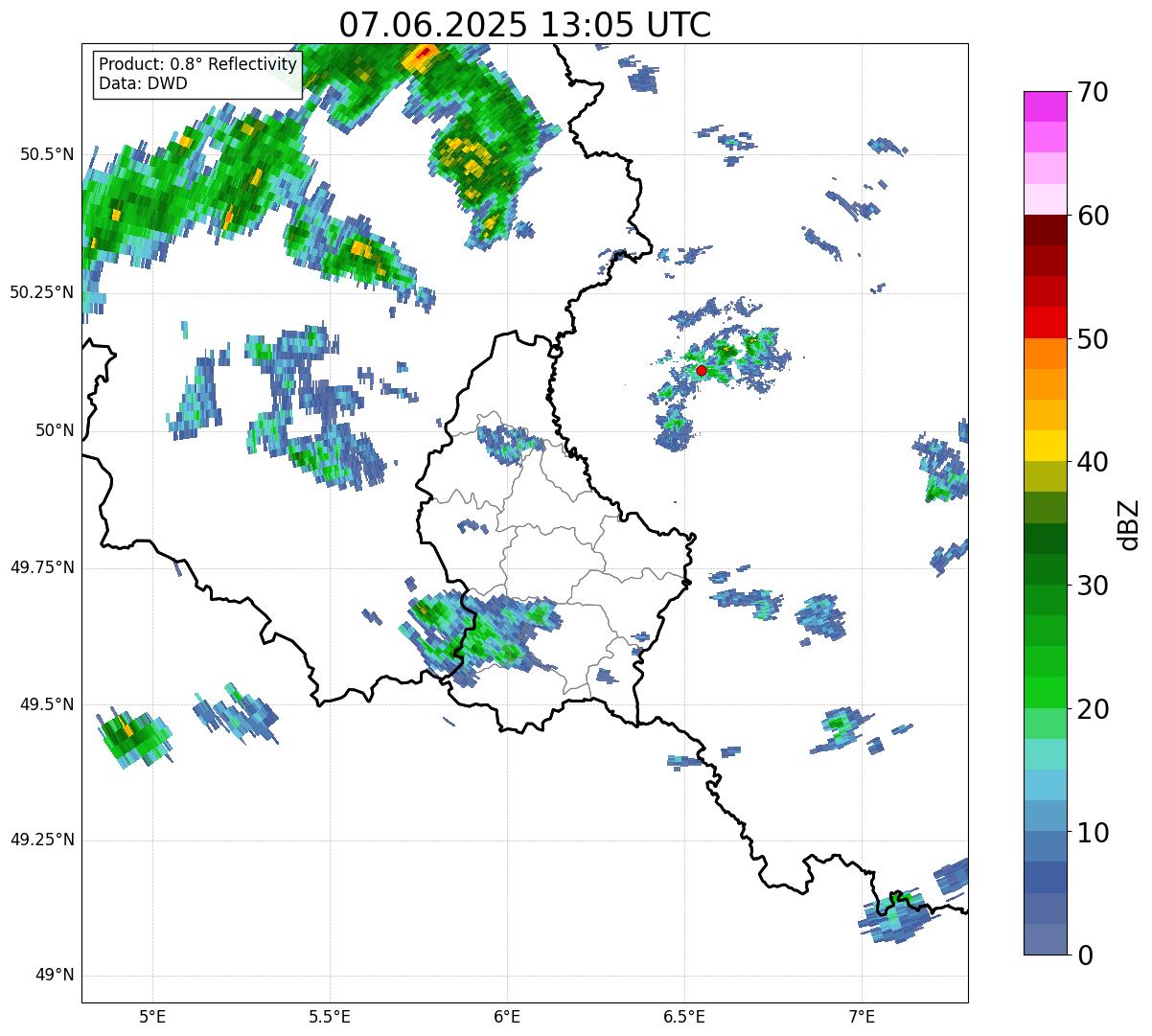
Task: Pick the bright green swatch near 20 dBZ
Action: click(x=1046, y=692)
